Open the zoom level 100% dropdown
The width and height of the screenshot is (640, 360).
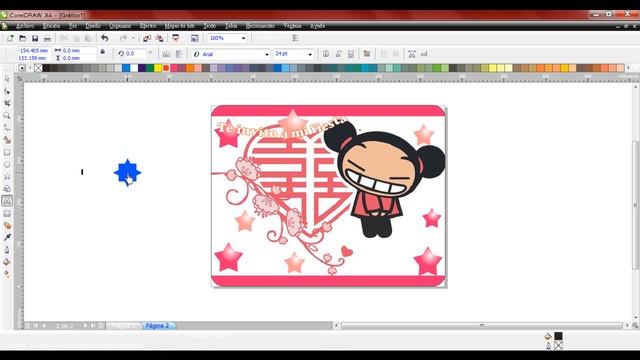click(x=243, y=38)
